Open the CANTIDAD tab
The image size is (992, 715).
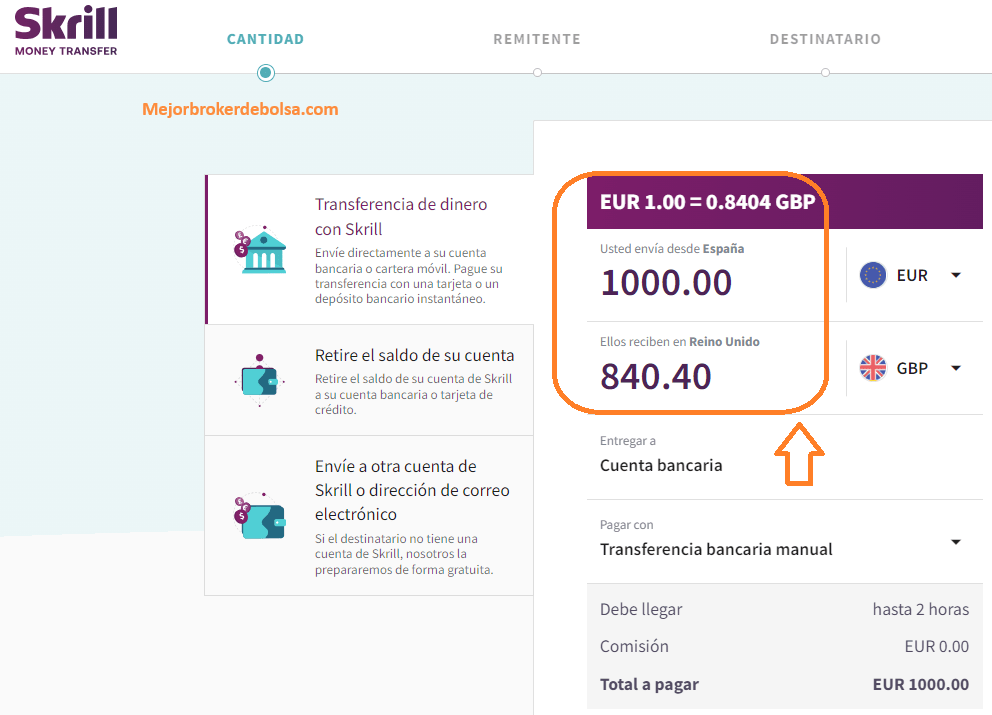click(266, 39)
